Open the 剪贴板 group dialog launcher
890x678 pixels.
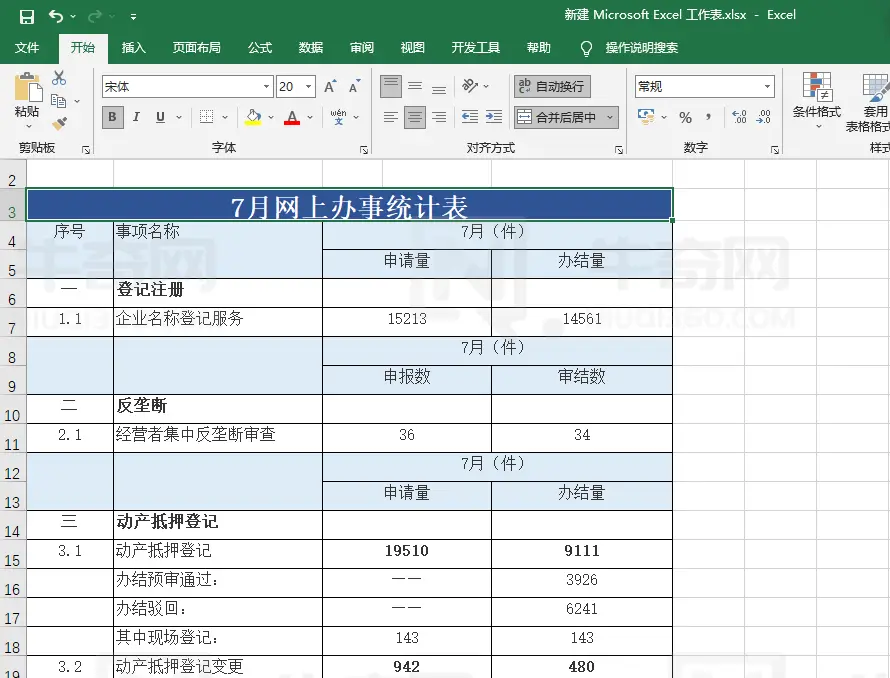[x=86, y=150]
